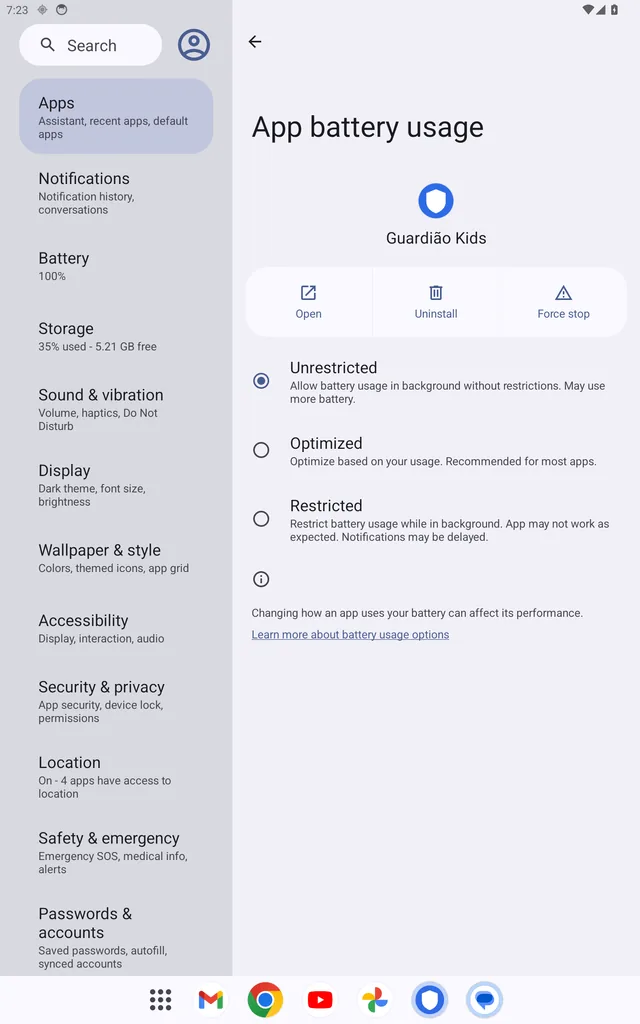
Task: Tap the Uninstall trash icon
Action: 436,293
